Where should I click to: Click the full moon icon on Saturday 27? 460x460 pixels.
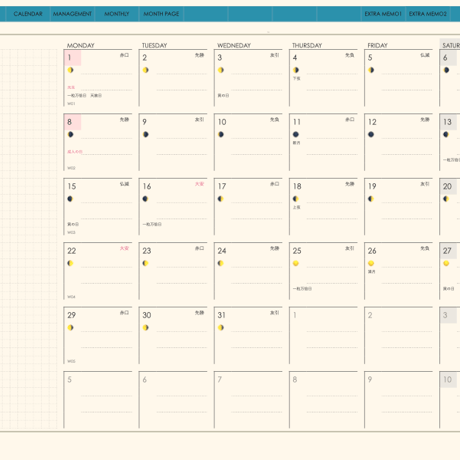pyautogui.click(x=446, y=263)
